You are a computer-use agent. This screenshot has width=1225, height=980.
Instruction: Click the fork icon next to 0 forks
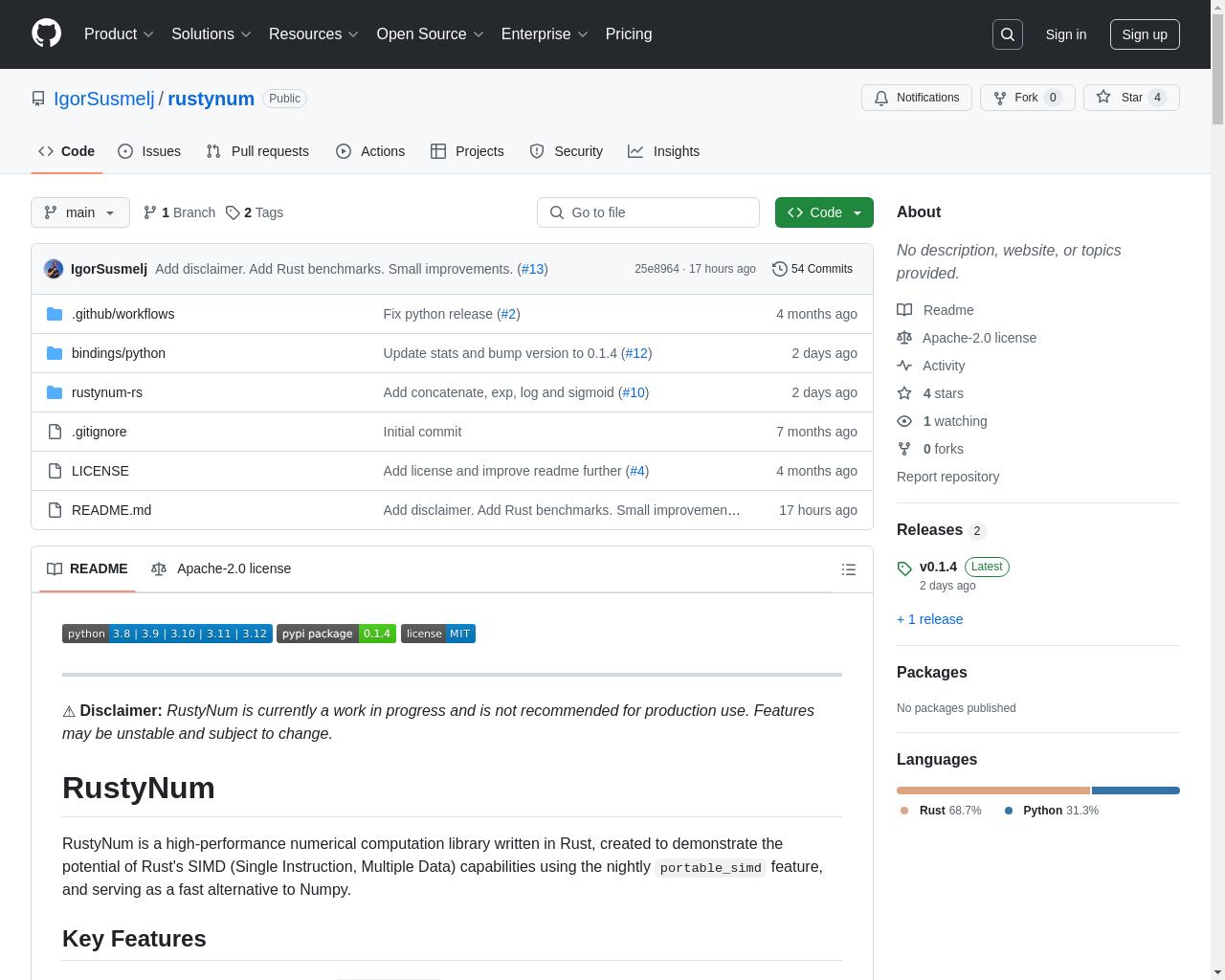click(x=904, y=449)
